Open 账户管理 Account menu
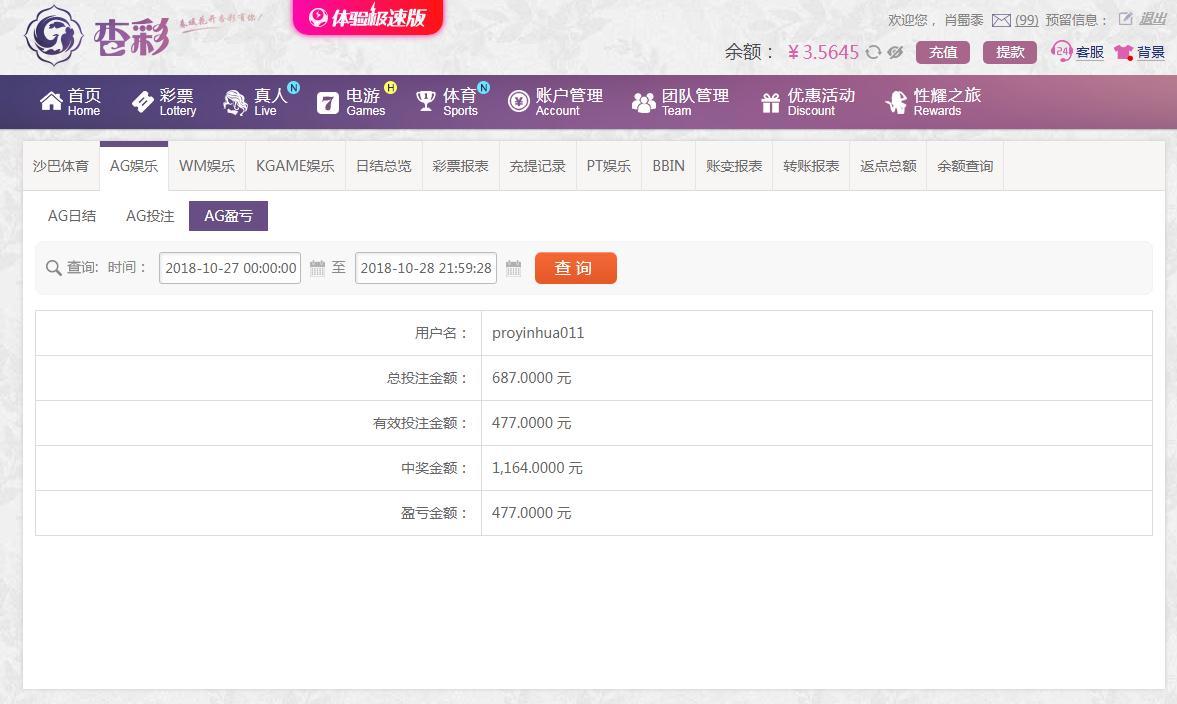Viewport: 1177px width, 704px height. click(x=555, y=101)
